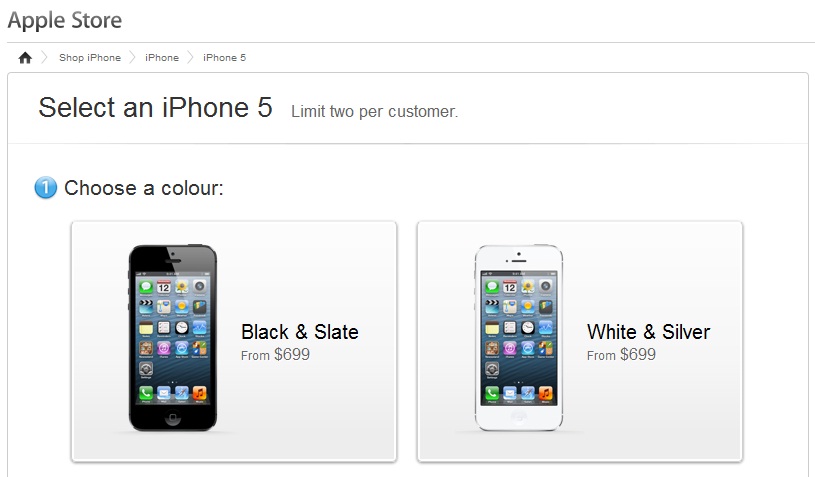Click the chevron between Shop iPhone and iPhone
815x477 pixels.
133,57
